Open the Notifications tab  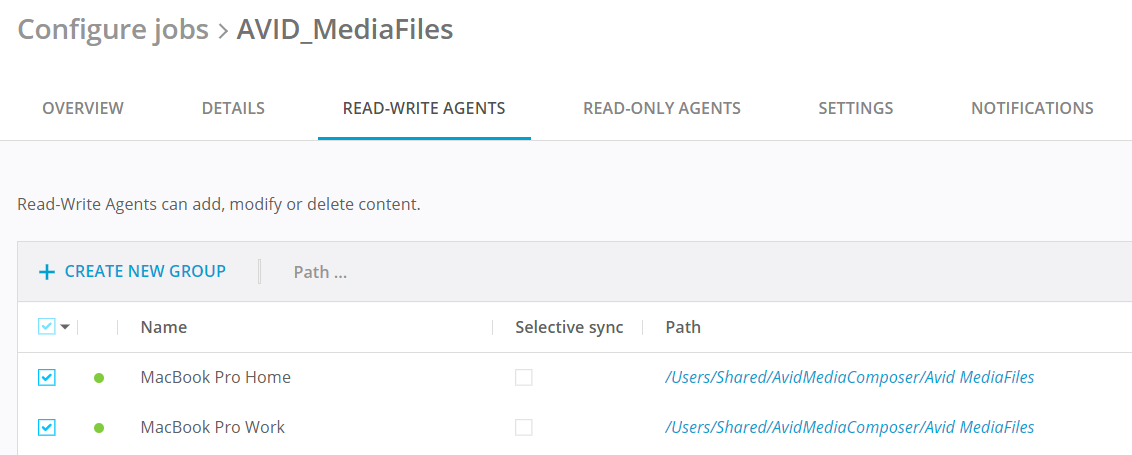(1032, 108)
